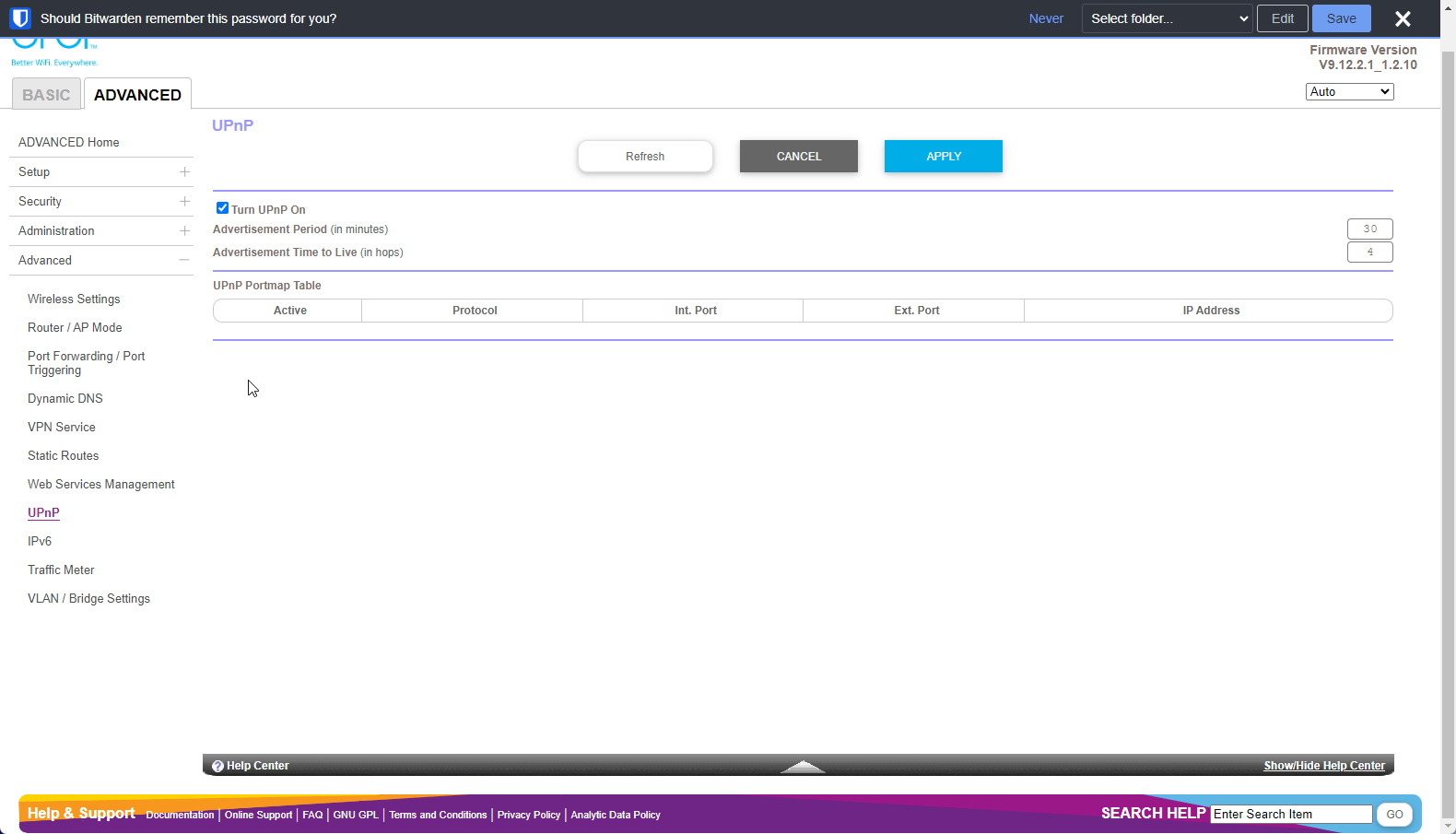Open the Auto language dropdown
The image size is (1456, 834).
click(1349, 92)
